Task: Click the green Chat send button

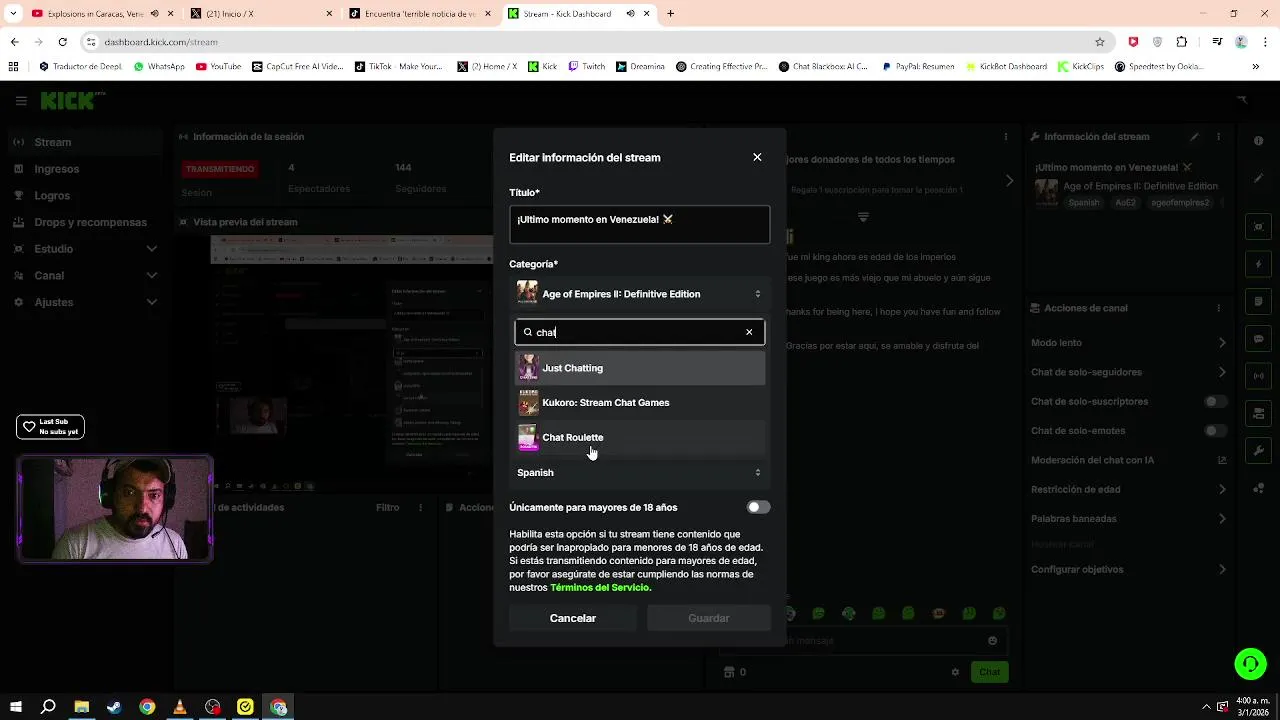Action: tap(990, 672)
